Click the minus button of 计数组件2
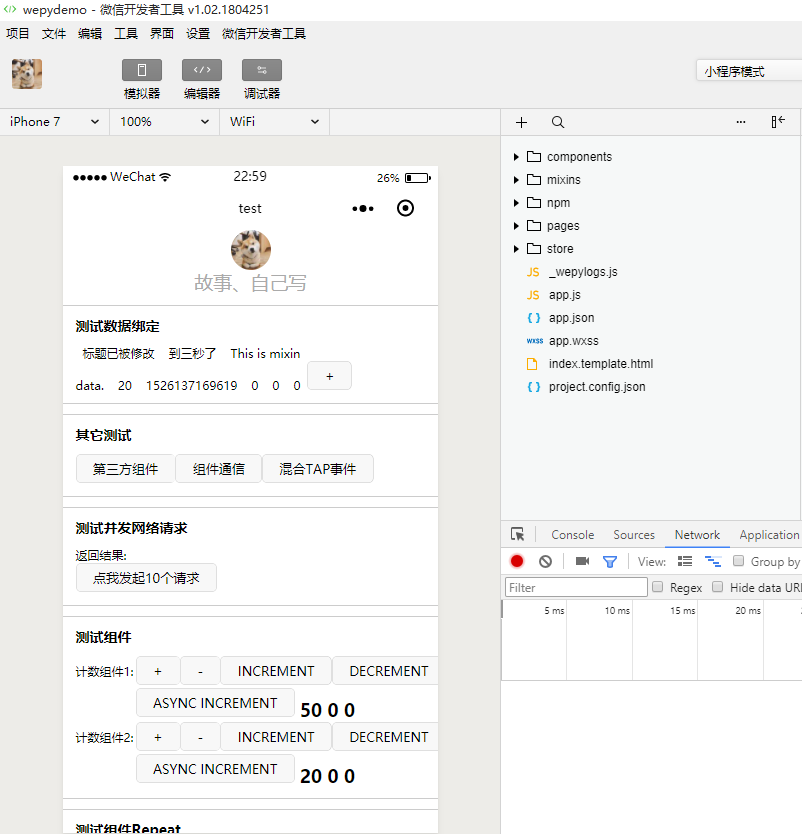The height and width of the screenshot is (834, 802). [200, 737]
